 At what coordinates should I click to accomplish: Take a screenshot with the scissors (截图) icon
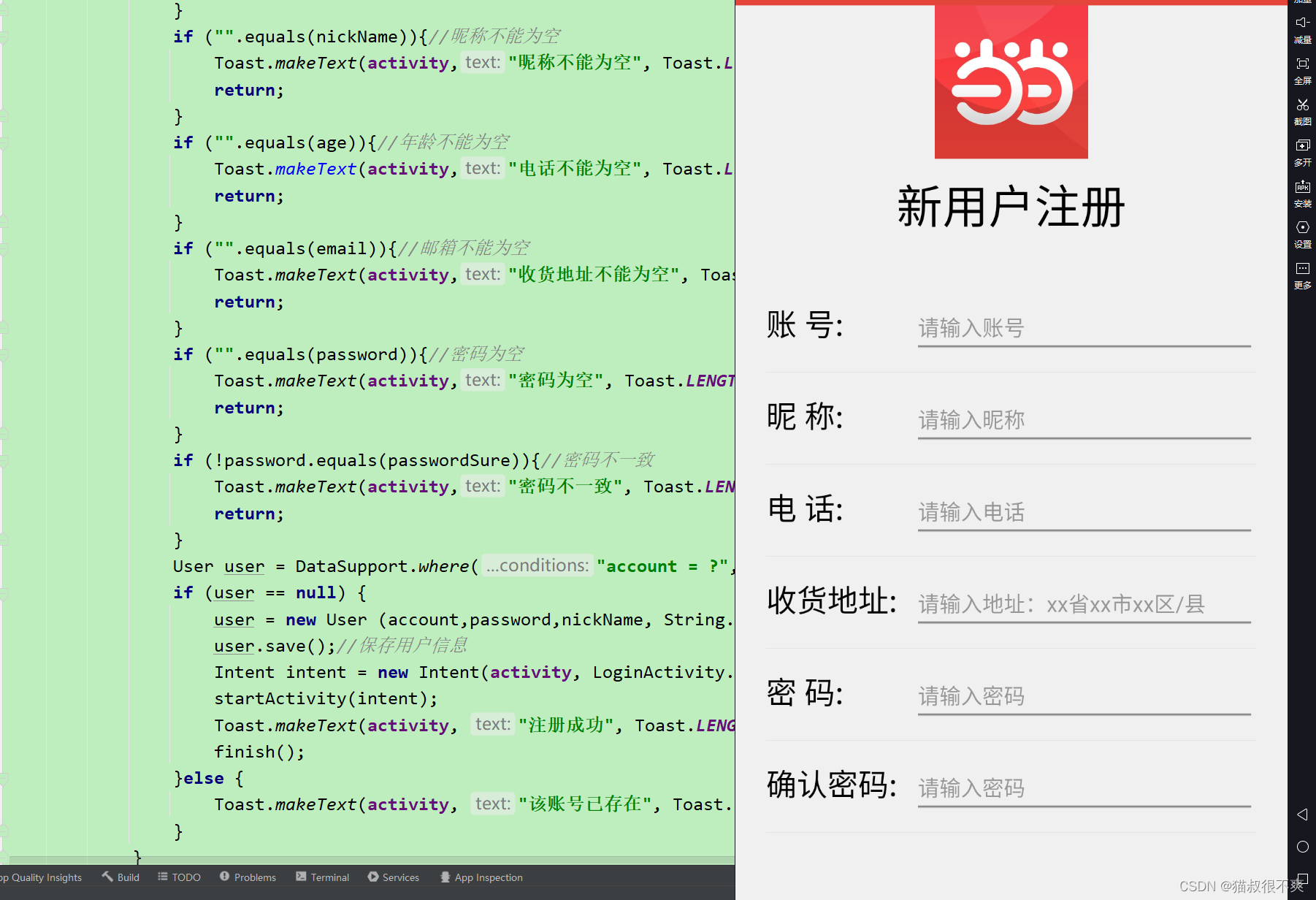click(x=1302, y=104)
